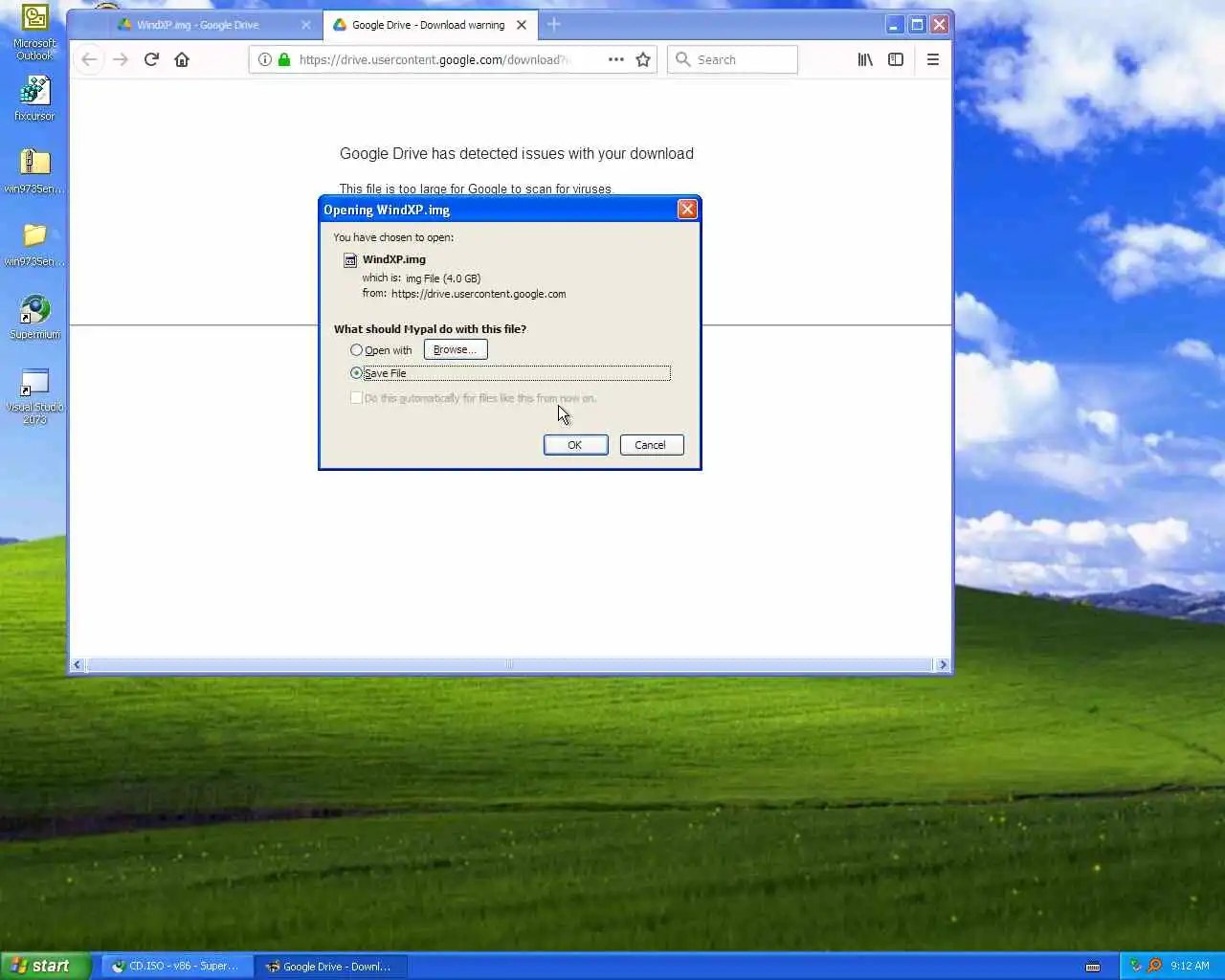
Task: Switch to WindXP.img - Google Drive tab
Action: [198, 25]
